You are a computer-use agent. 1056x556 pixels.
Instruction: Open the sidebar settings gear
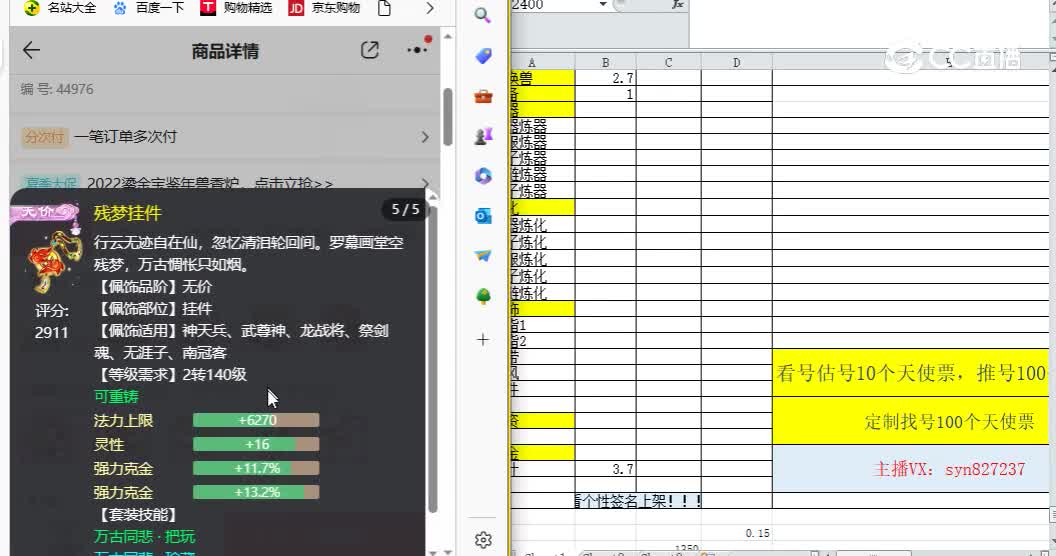(x=483, y=540)
